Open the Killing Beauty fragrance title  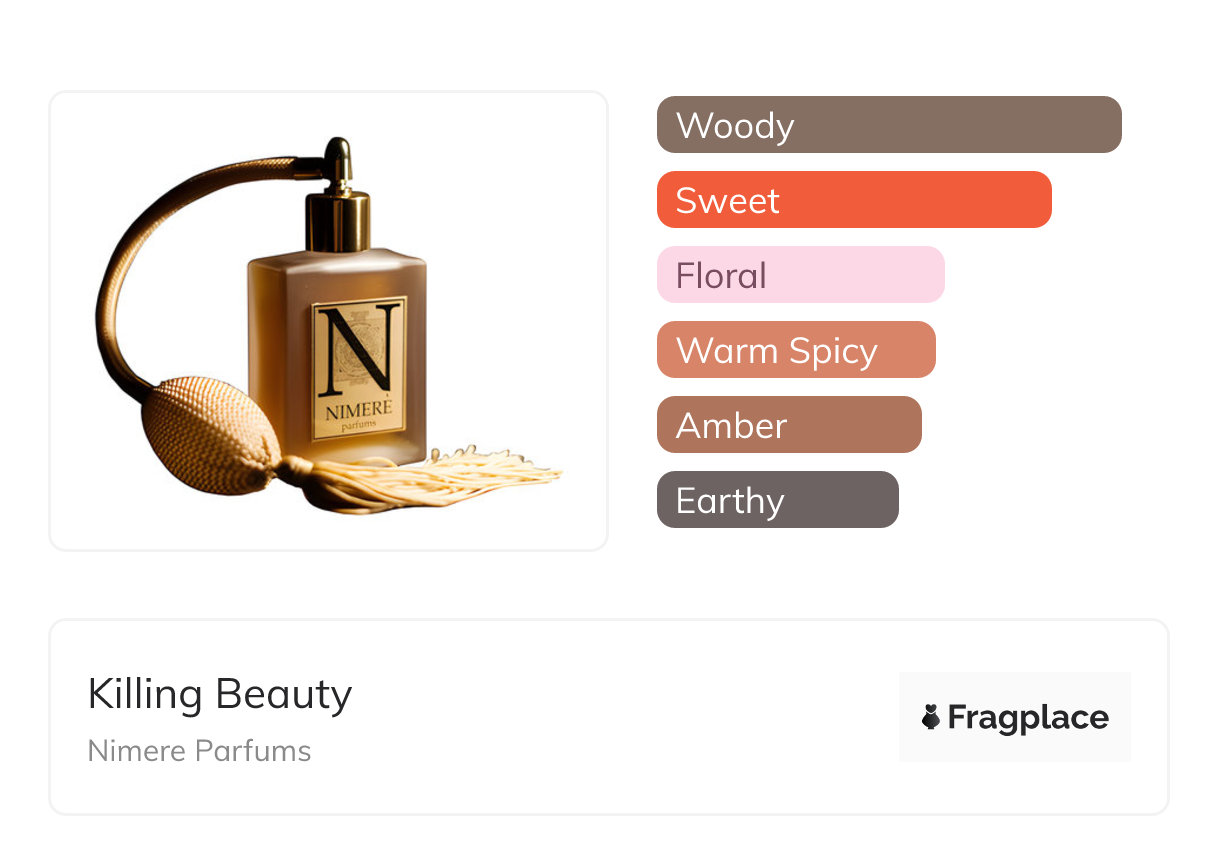pyautogui.click(x=220, y=694)
